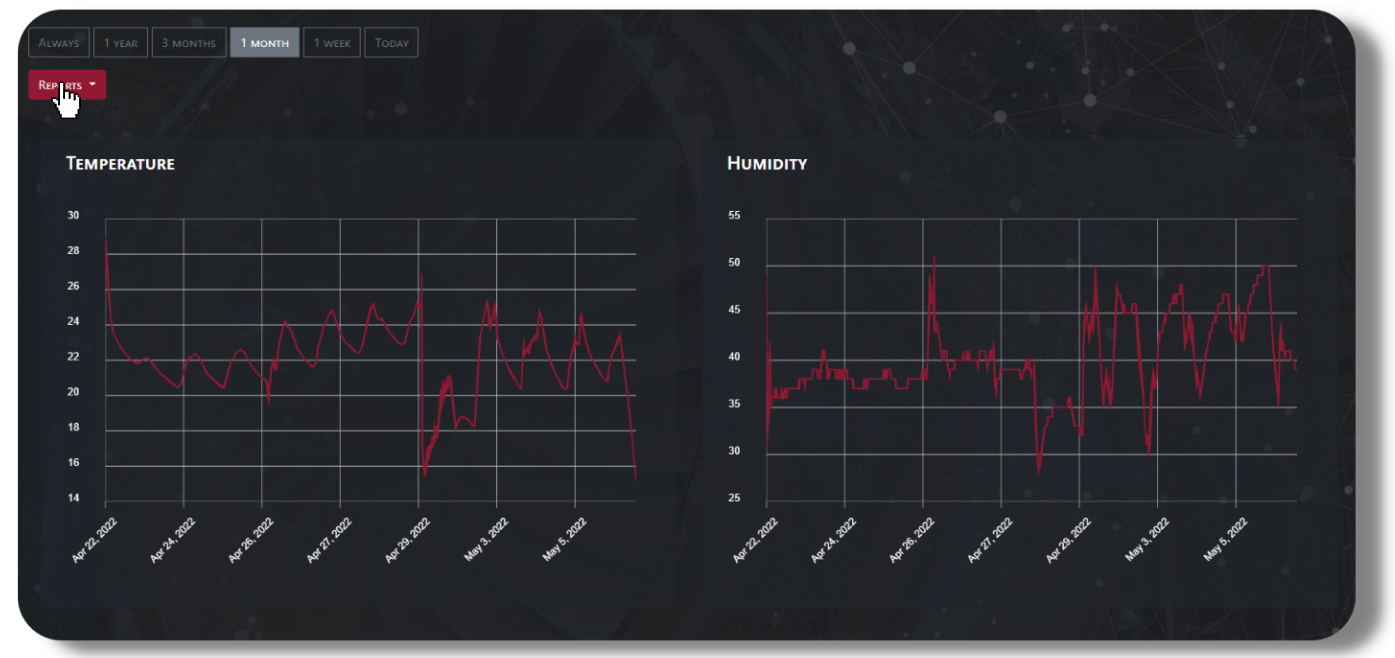Click the Temperature line chart plot
Viewport: 1395px width, 658px height.
pos(371,359)
